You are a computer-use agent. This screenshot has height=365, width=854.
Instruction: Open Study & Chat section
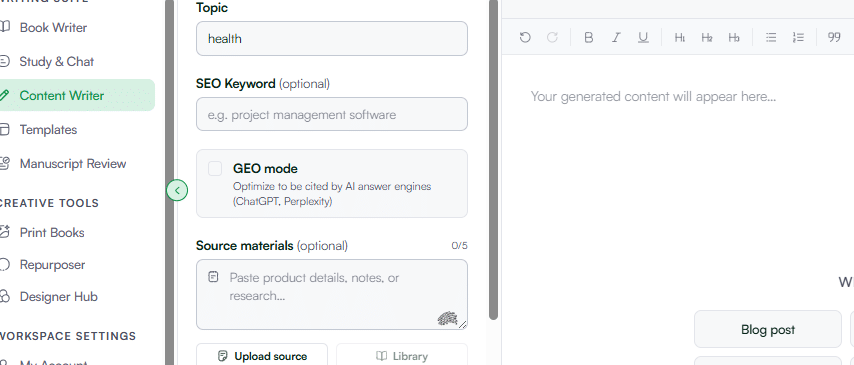[x=56, y=62]
